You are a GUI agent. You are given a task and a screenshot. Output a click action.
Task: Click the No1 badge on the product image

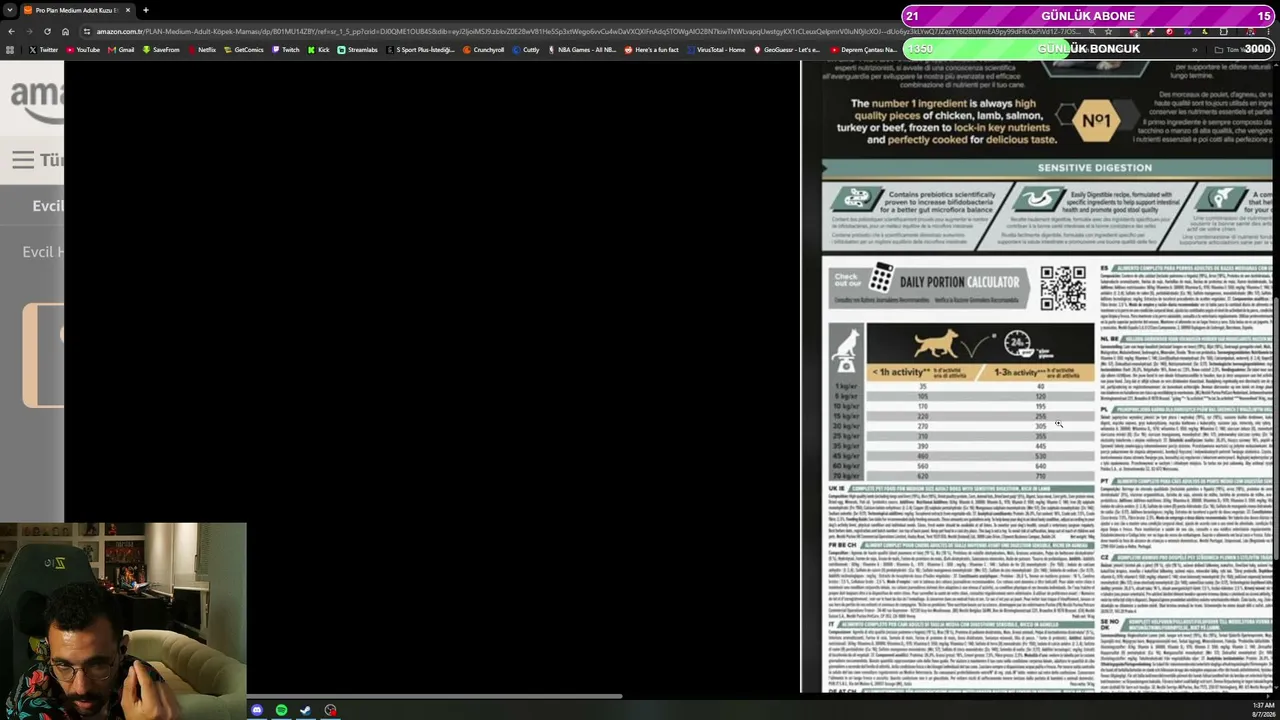(1096, 121)
